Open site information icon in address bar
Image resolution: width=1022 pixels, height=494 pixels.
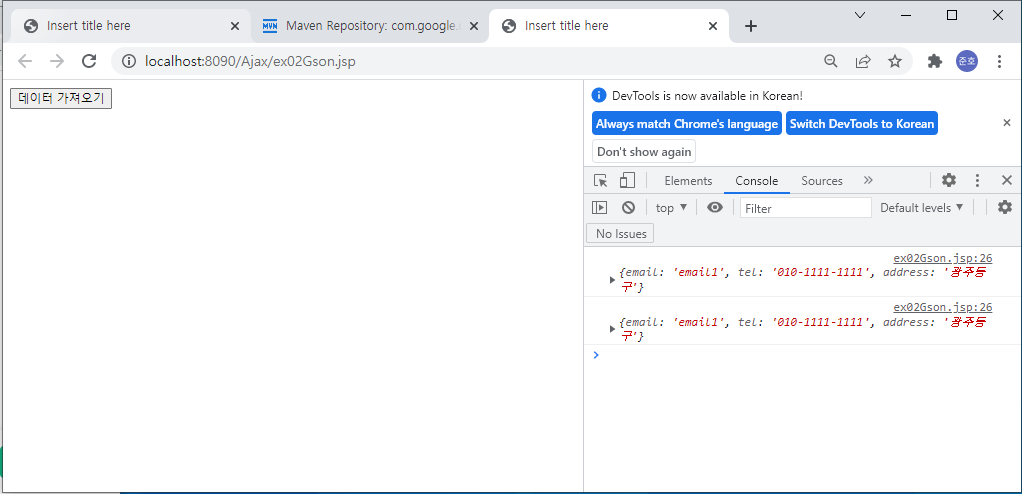coord(129,61)
